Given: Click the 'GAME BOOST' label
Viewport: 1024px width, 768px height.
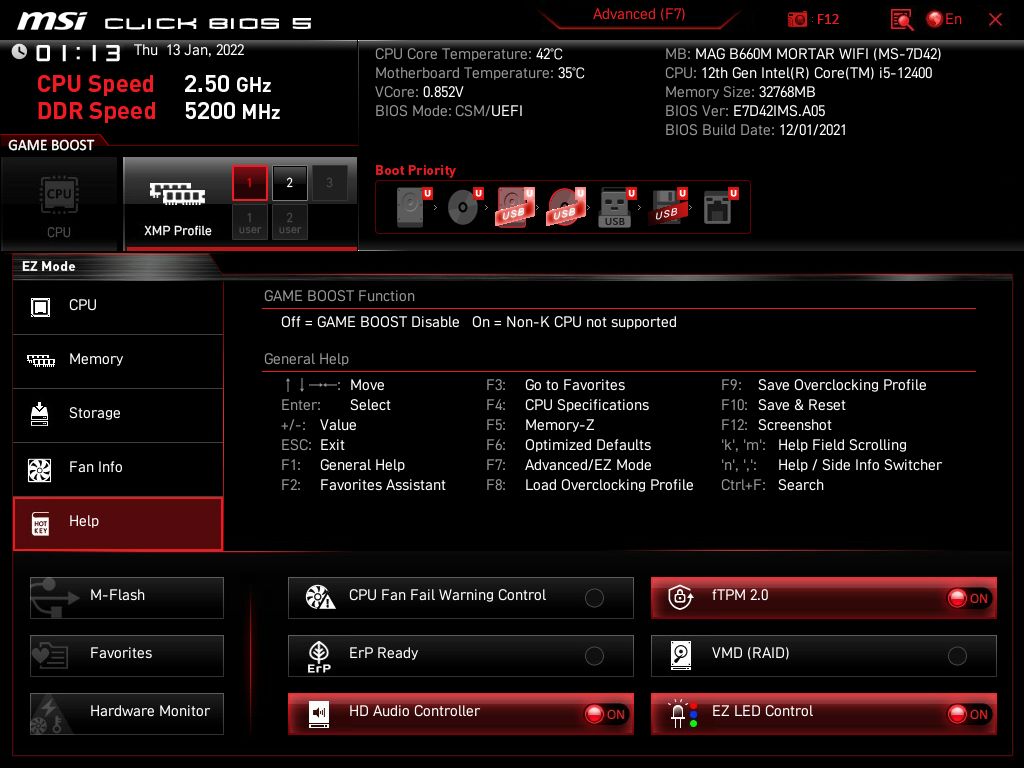Looking at the screenshot, I should coord(51,145).
